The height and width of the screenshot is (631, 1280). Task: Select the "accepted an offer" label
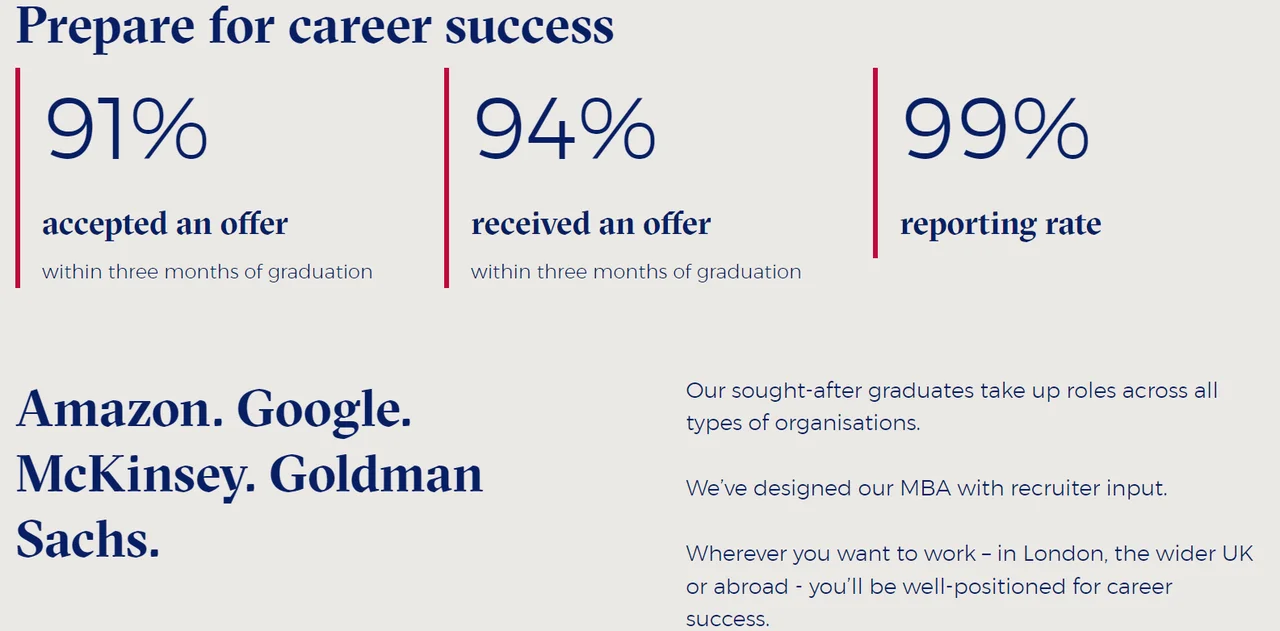click(x=165, y=224)
